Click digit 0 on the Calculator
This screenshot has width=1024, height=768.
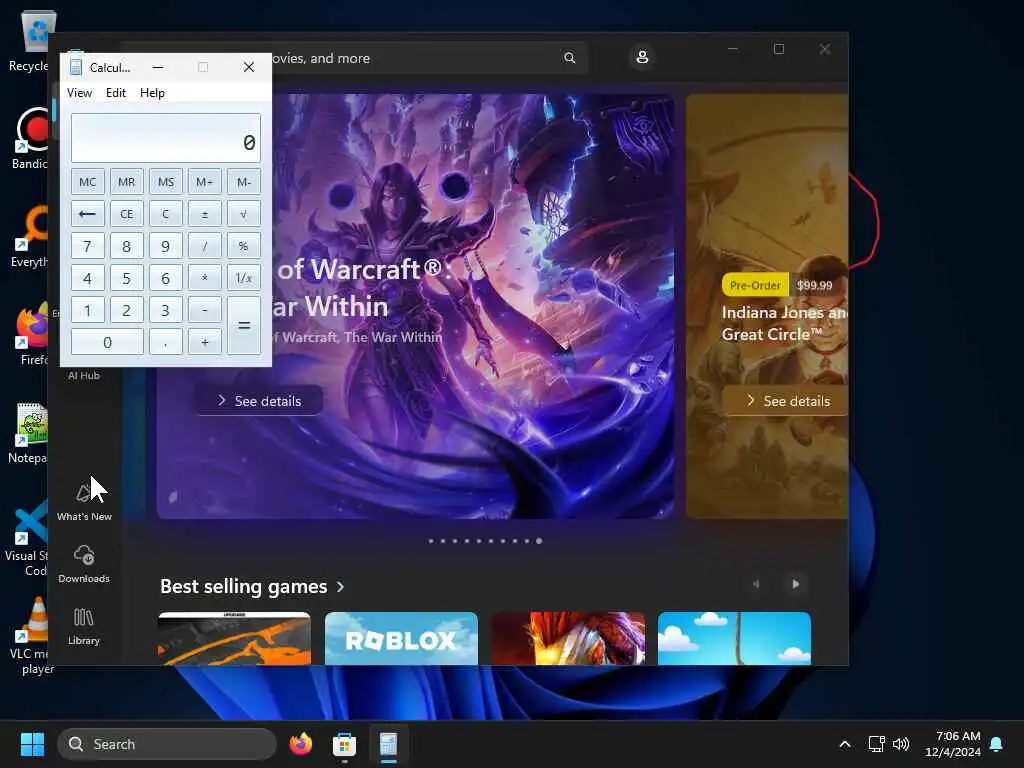[107, 342]
